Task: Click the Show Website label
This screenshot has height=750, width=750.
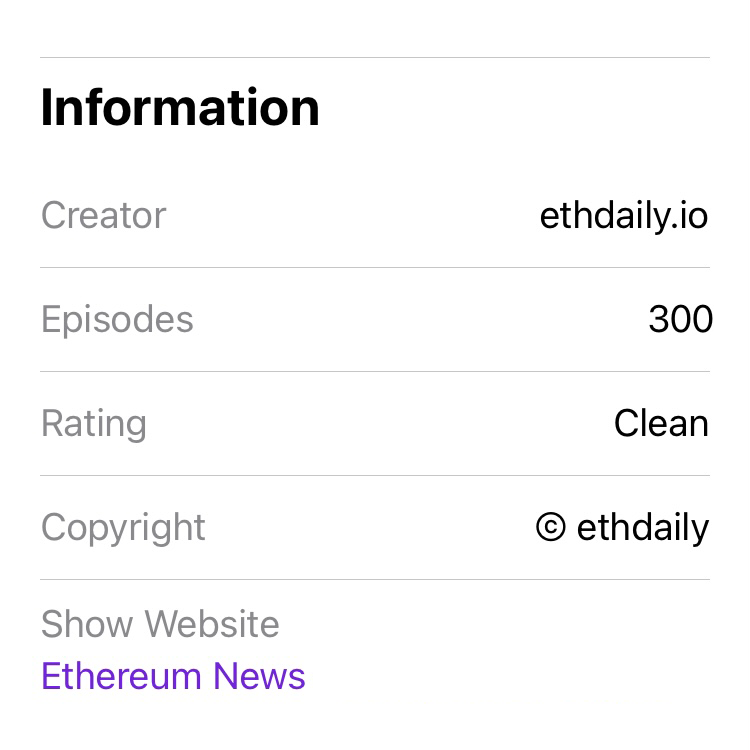Action: pyautogui.click(x=160, y=624)
